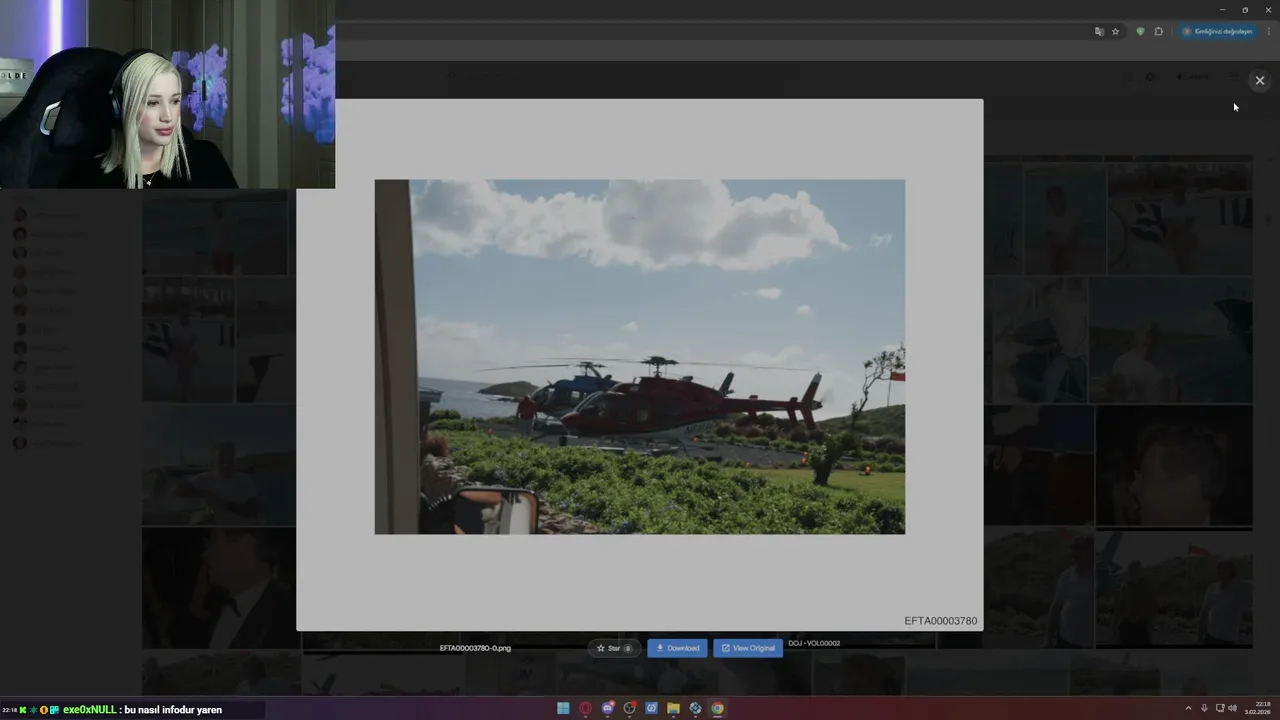Click the file name EFTA00003780-0.png

(x=475, y=648)
